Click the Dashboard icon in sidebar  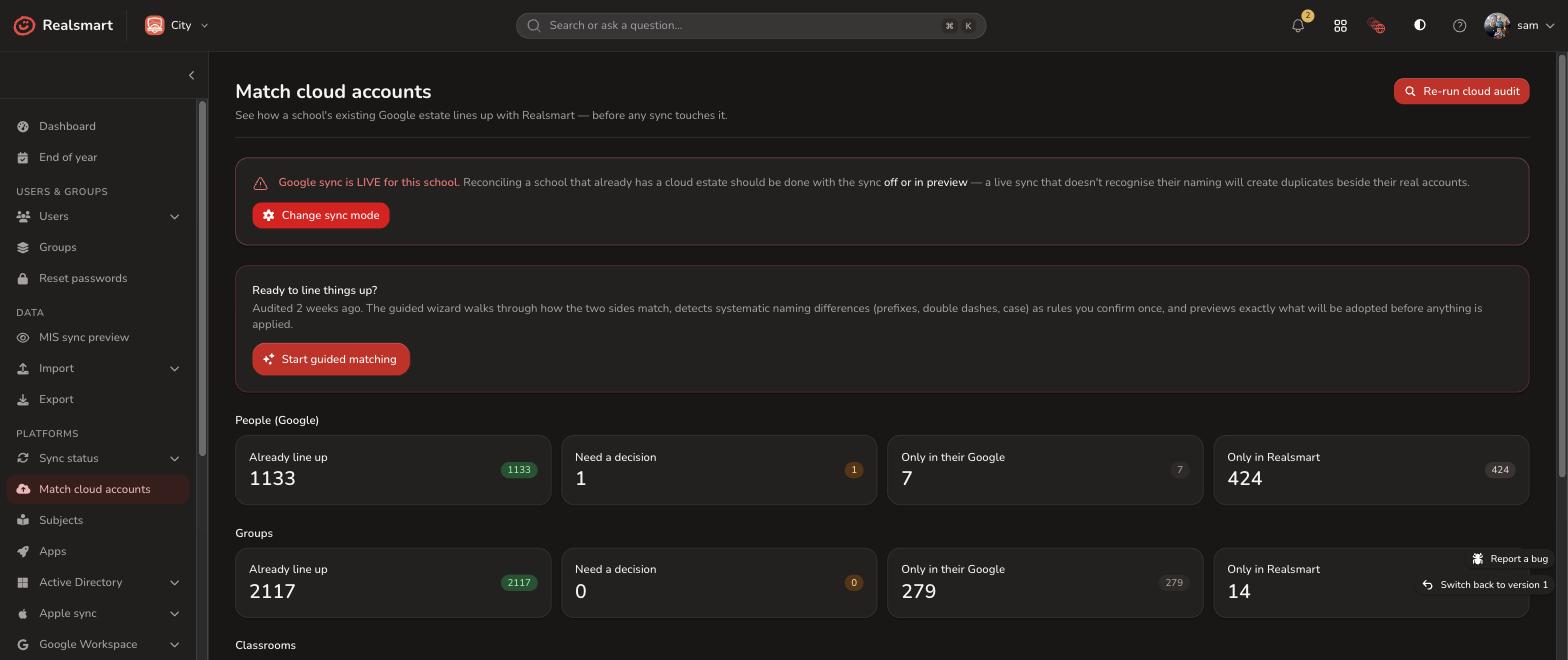point(23,126)
